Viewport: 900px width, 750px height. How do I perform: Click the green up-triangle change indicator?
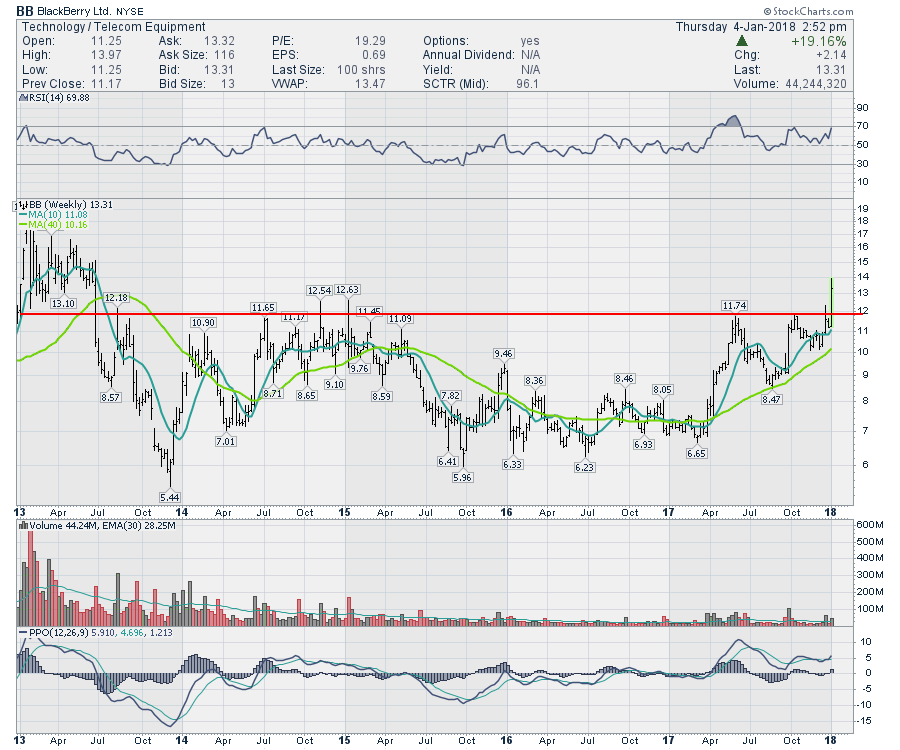click(740, 42)
